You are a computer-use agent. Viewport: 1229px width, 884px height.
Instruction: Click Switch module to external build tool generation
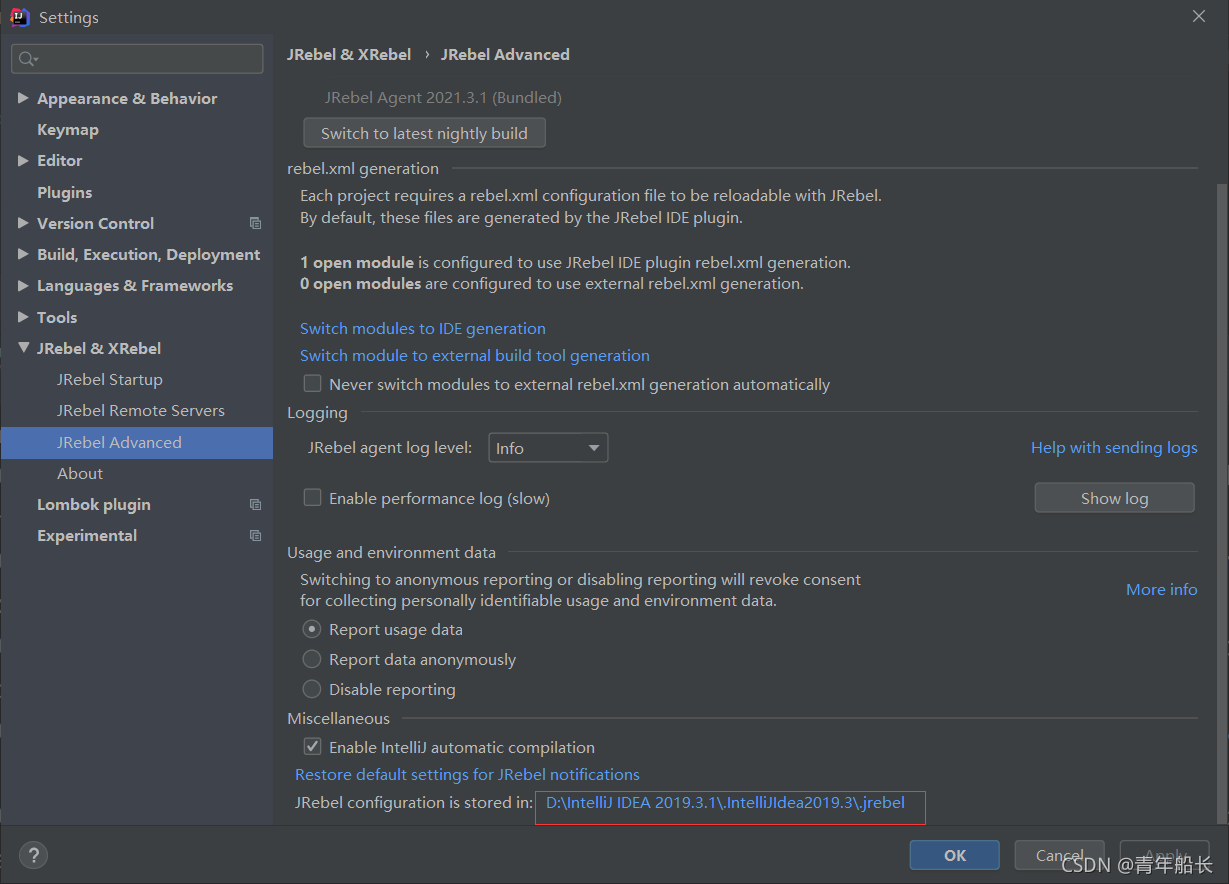[475, 355]
